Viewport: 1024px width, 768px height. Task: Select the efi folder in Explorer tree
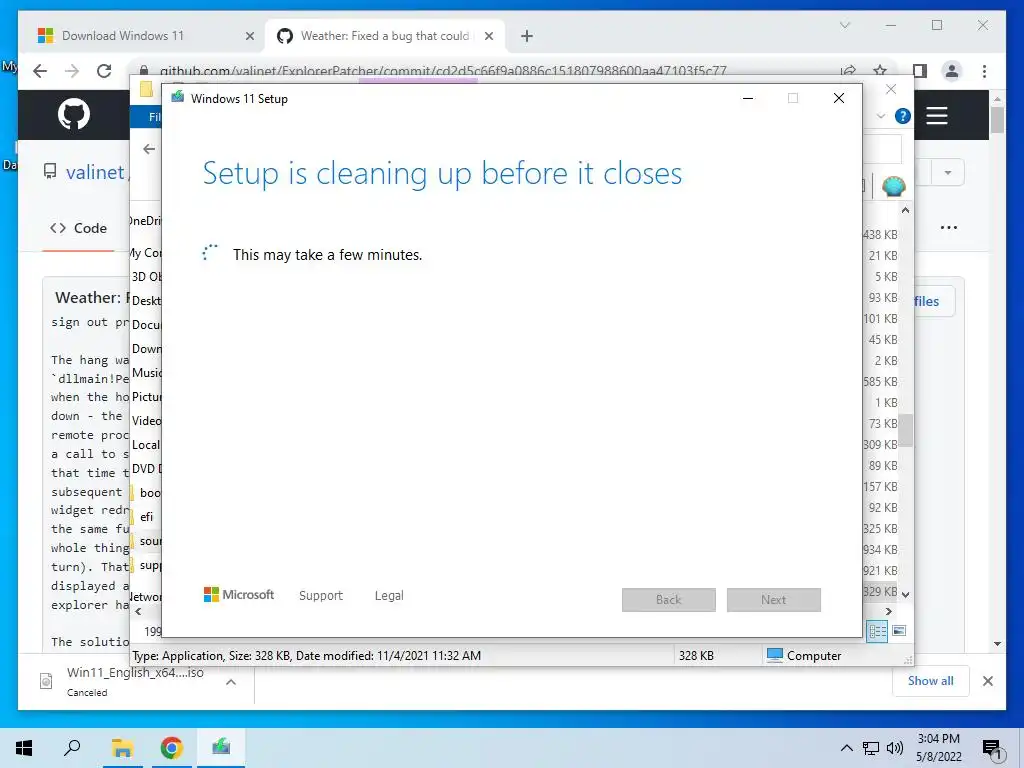point(146,517)
